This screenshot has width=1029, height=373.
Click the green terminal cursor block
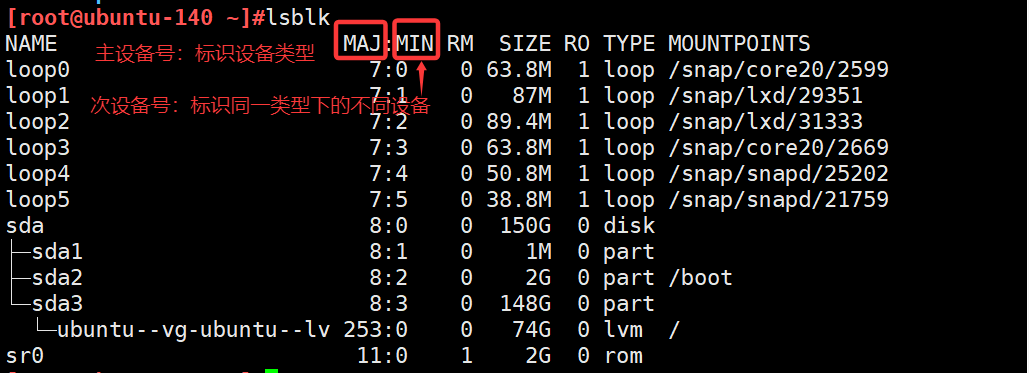[x=272, y=370]
